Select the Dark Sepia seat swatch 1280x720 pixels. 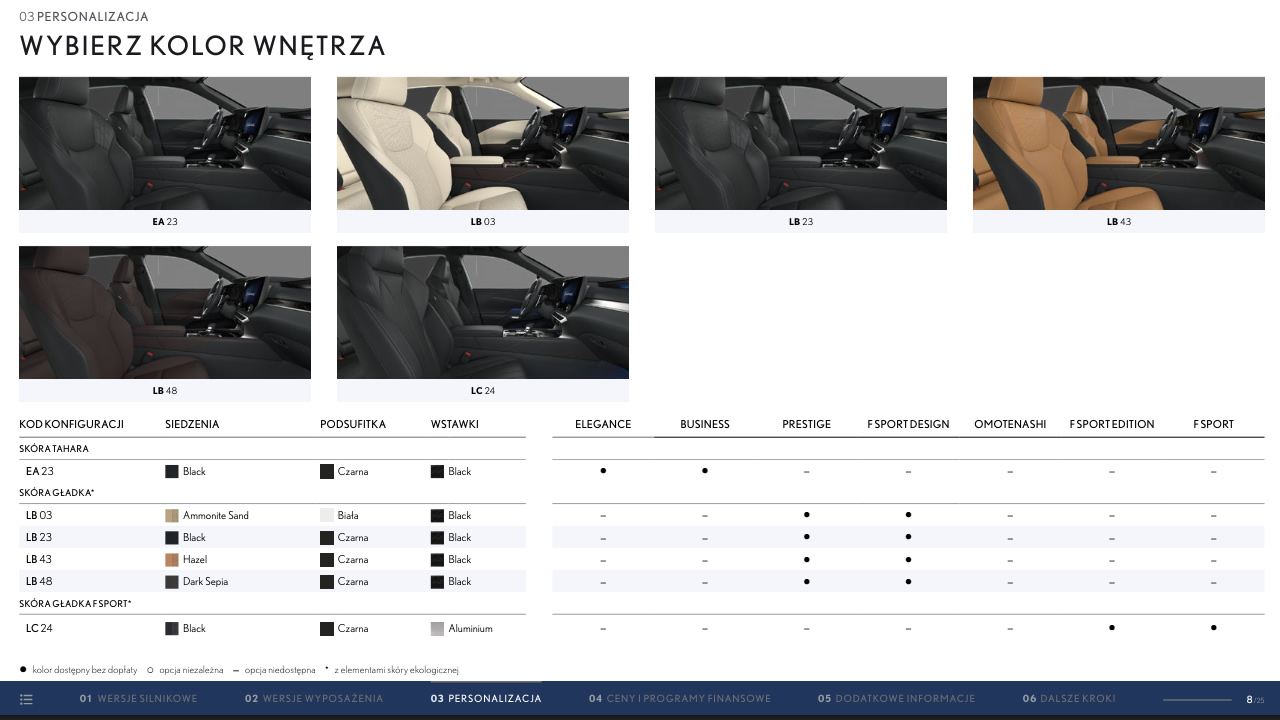coord(172,582)
